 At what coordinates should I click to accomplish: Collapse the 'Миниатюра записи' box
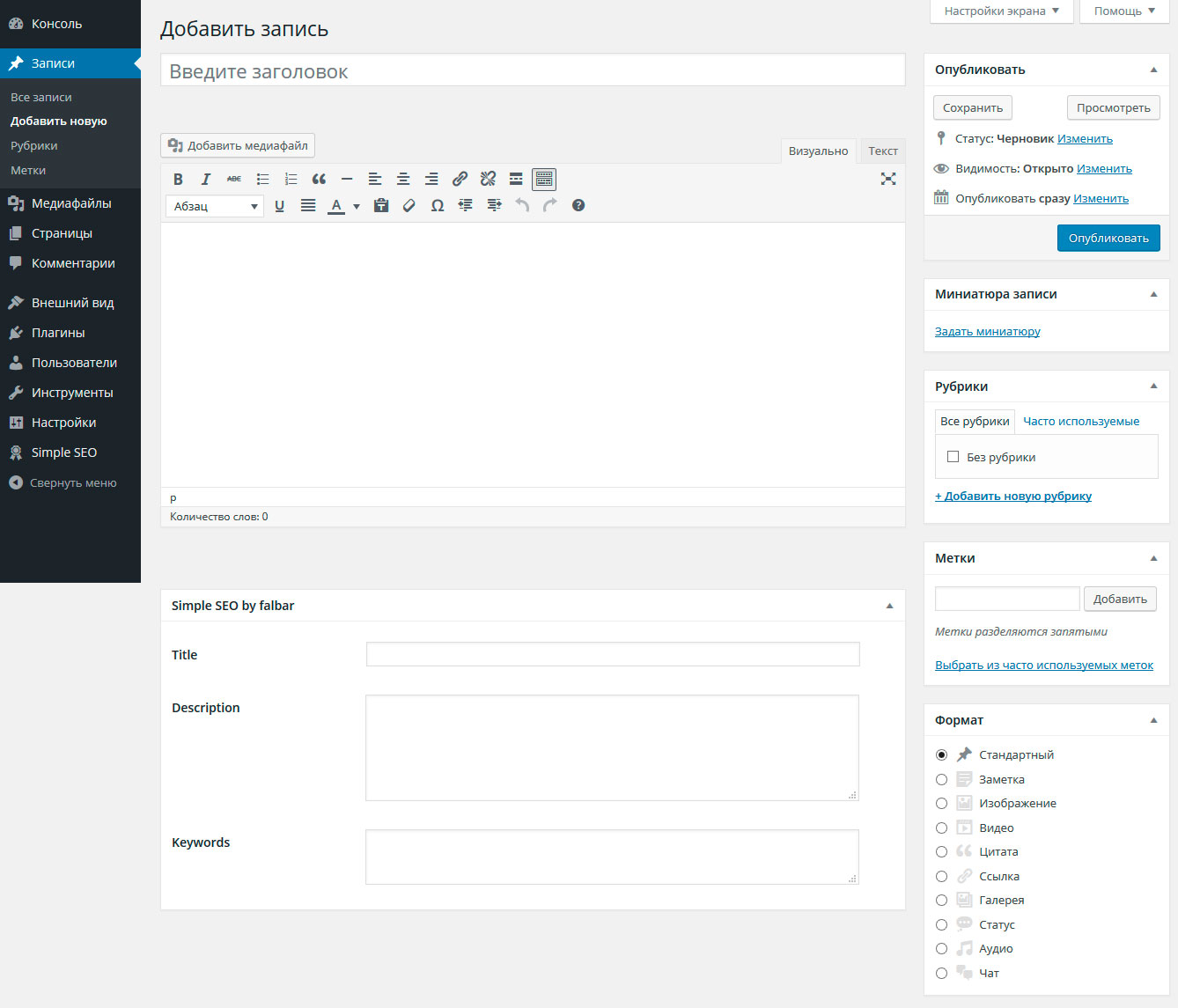point(1153,294)
